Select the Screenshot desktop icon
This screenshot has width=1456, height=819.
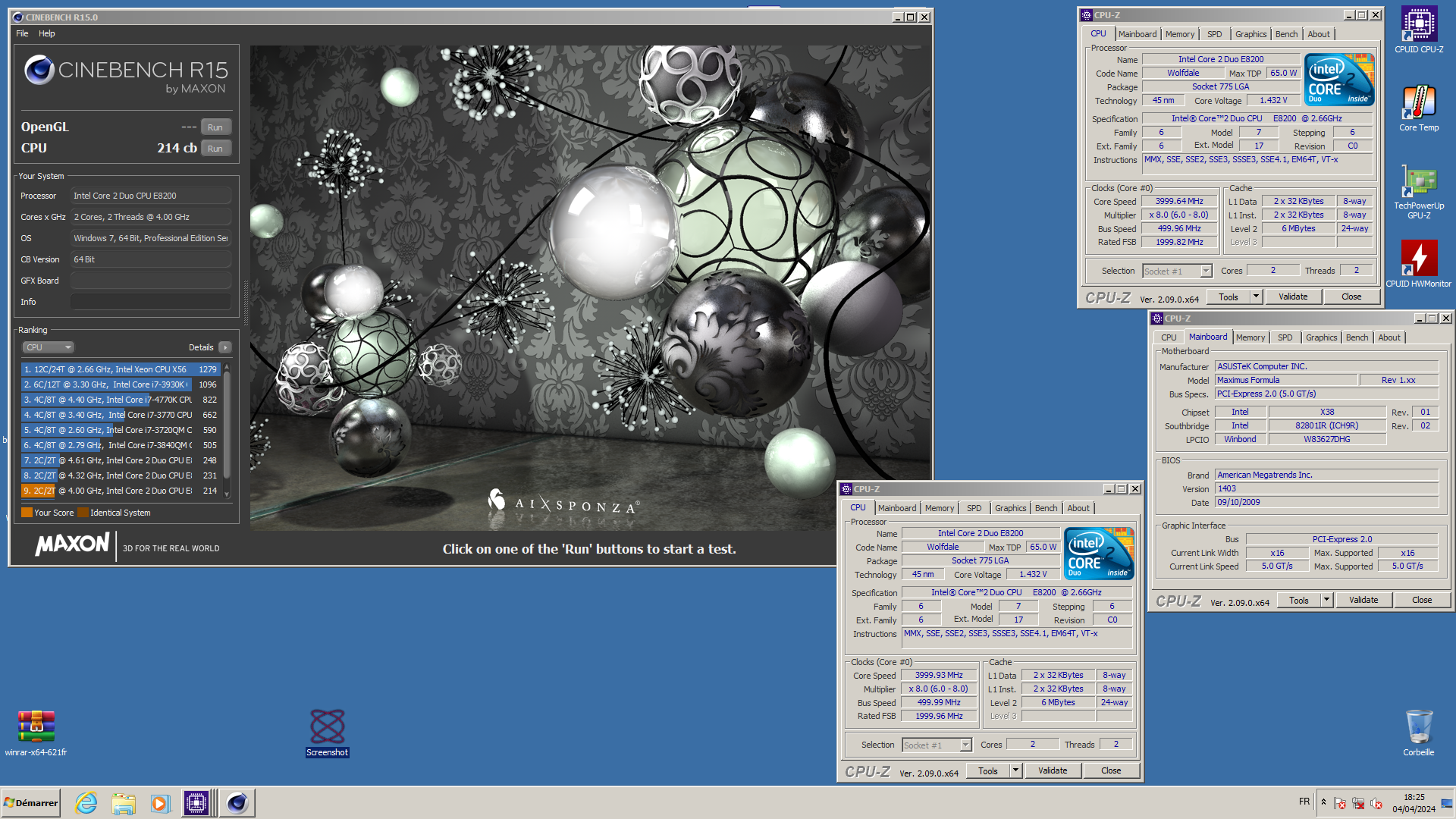[x=328, y=733]
